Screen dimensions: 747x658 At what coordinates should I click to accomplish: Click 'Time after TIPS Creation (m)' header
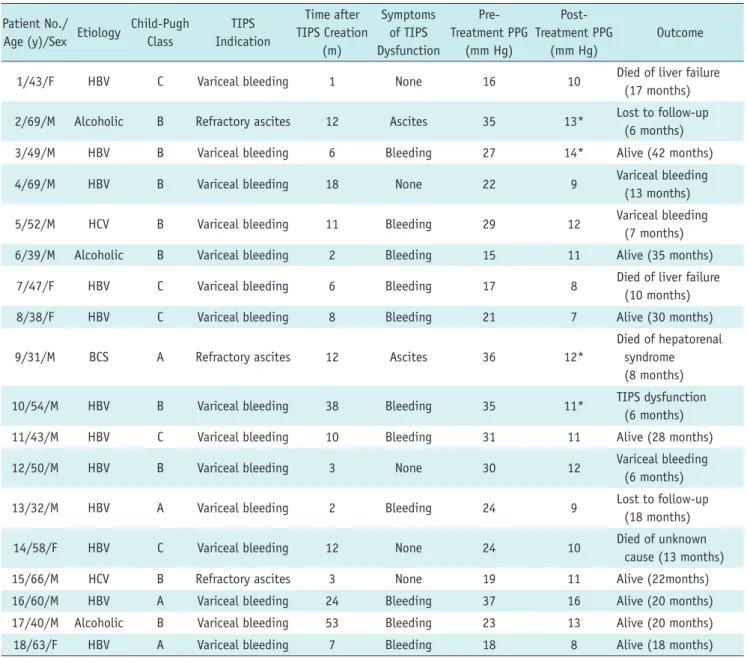[x=332, y=32]
